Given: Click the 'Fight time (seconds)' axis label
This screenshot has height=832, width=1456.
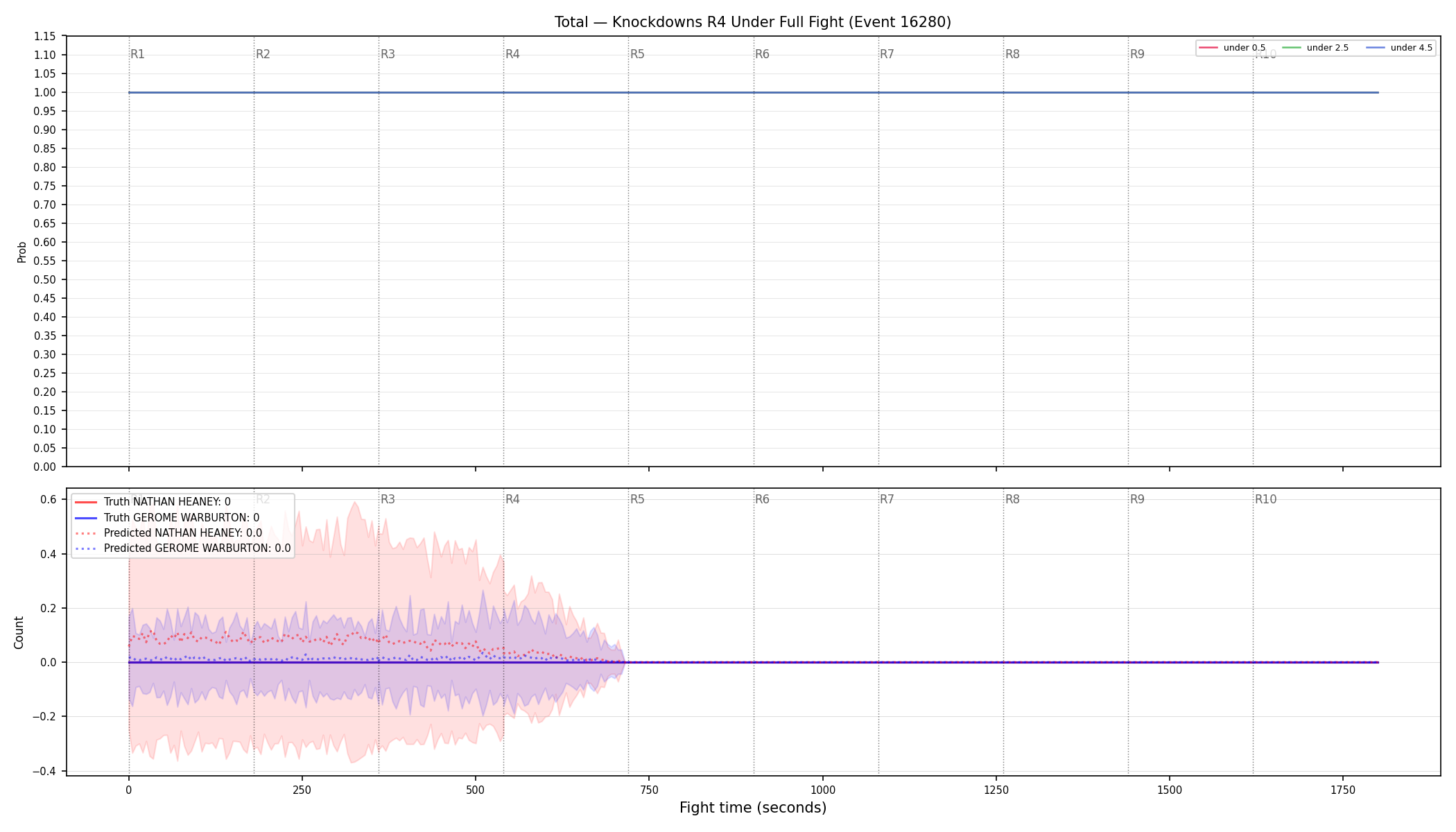Looking at the screenshot, I should (753, 808).
